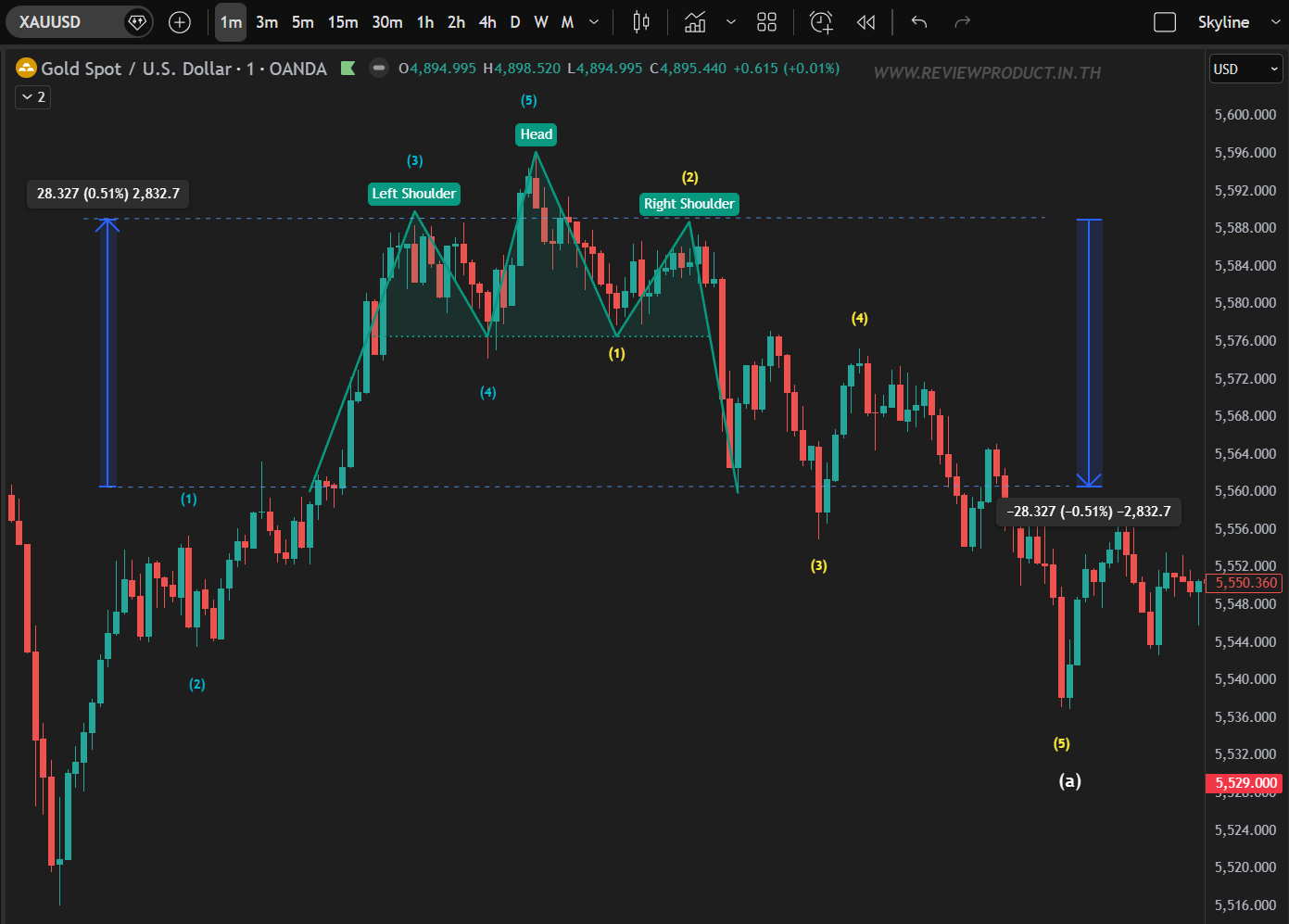Click the undo arrow

tap(919, 22)
